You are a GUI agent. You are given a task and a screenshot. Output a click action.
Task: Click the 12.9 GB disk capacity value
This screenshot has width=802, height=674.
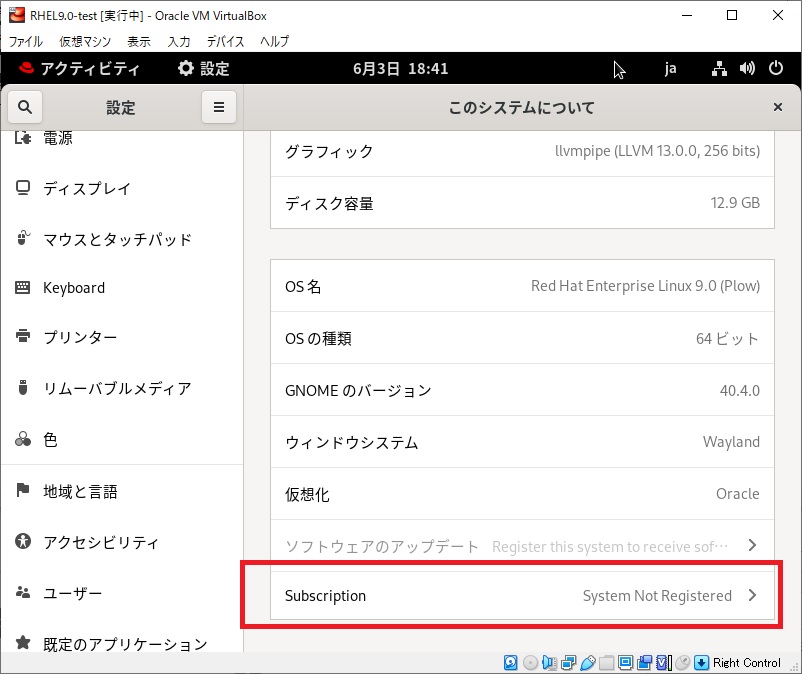(x=735, y=203)
